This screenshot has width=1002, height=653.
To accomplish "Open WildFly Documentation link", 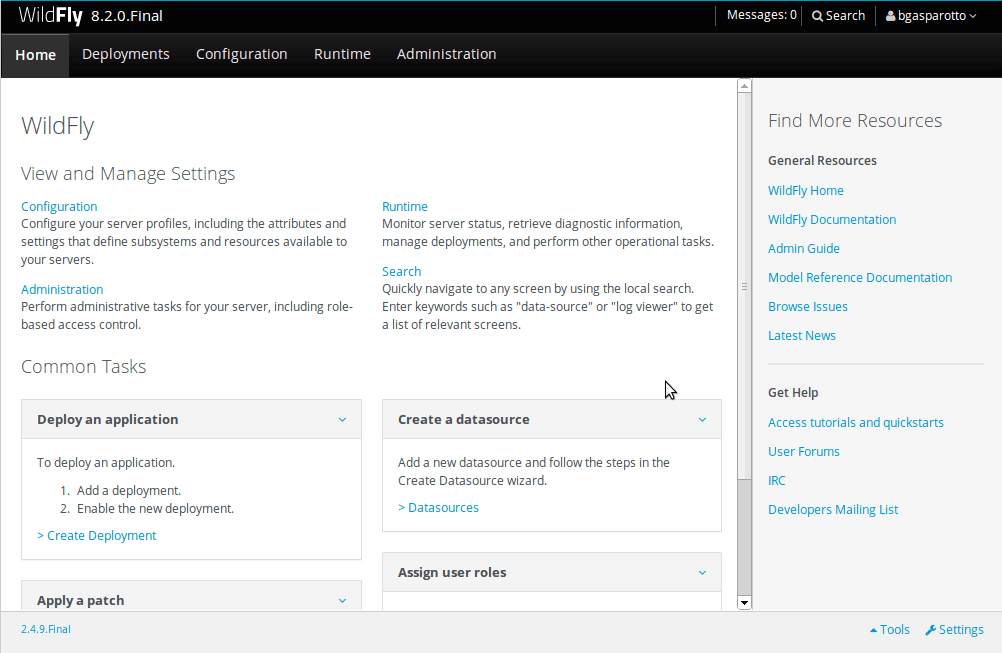I will (x=831, y=220).
